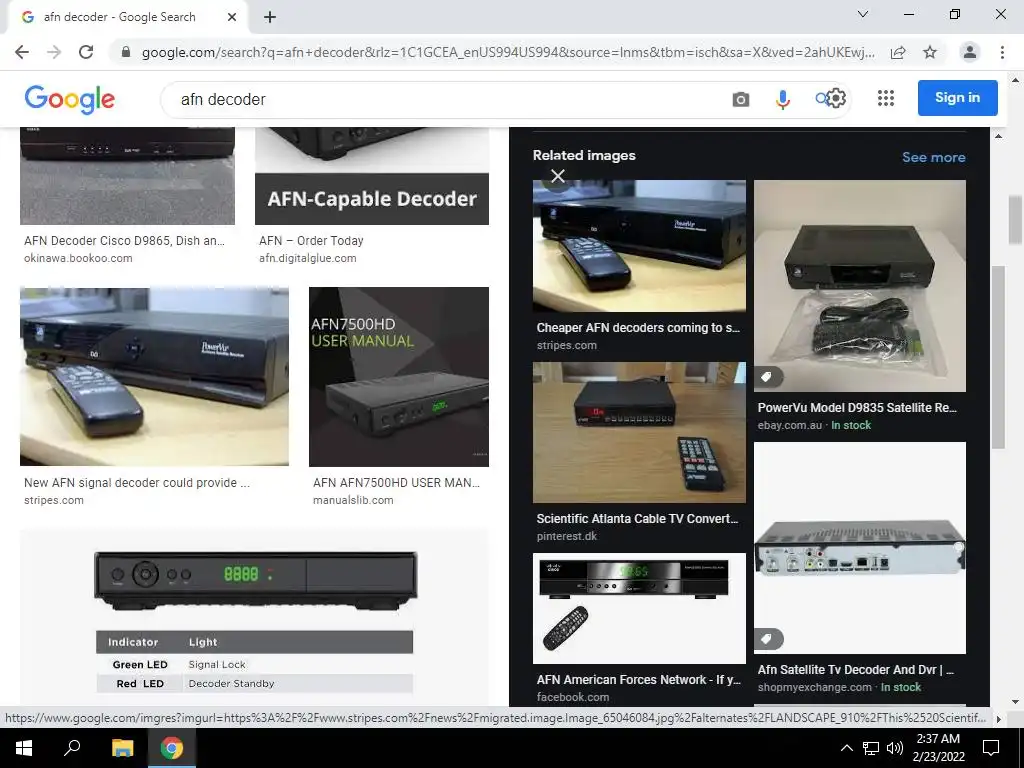Click product tag on PowerVu image

pos(768,377)
